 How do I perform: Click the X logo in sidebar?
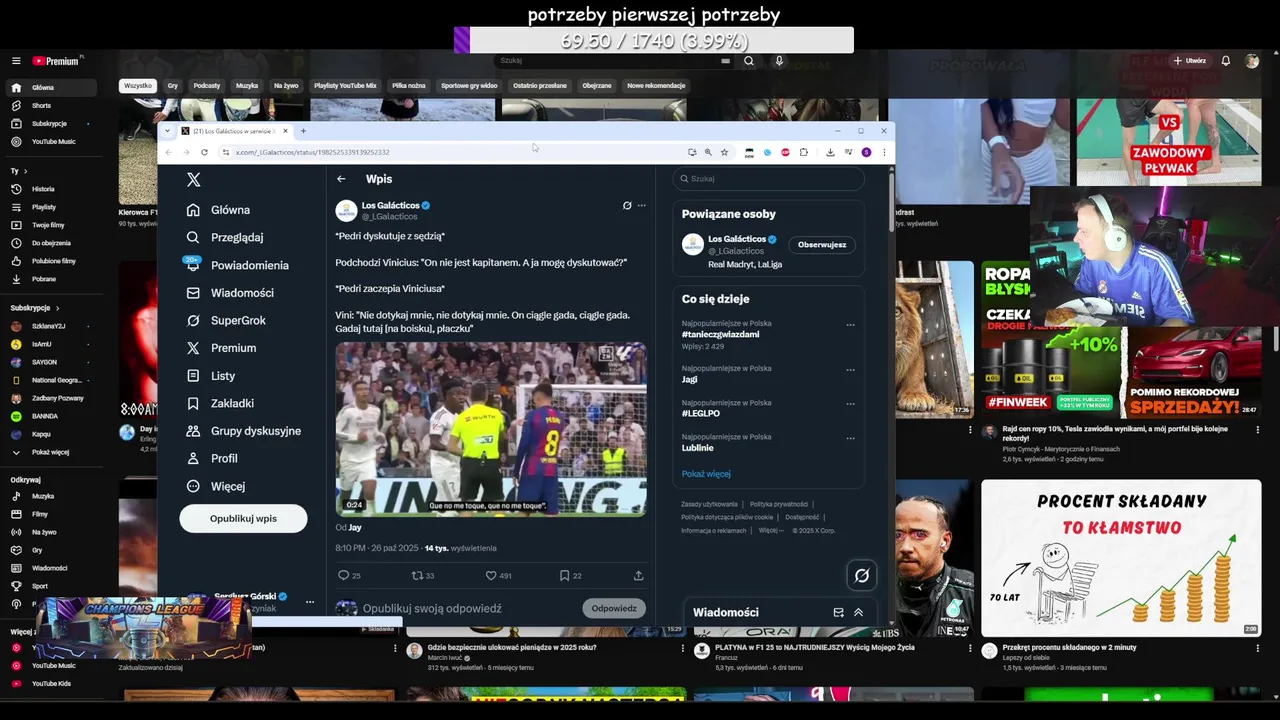194,180
